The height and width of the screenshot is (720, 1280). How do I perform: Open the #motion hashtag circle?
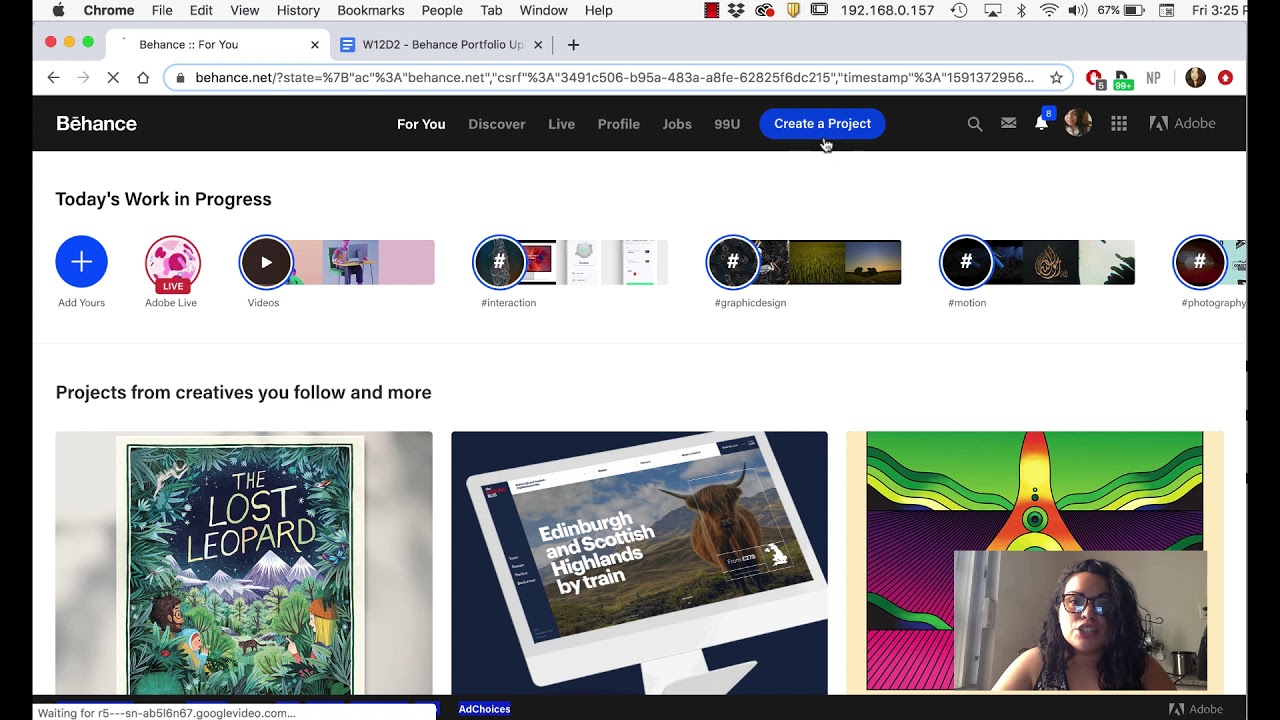pos(966,262)
